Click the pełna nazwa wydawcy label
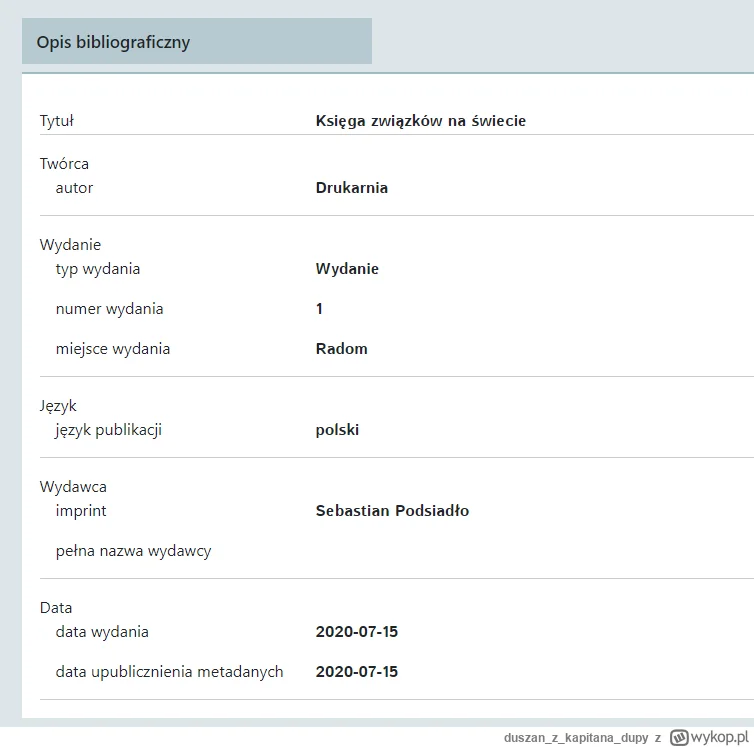754x747 pixels. [133, 551]
